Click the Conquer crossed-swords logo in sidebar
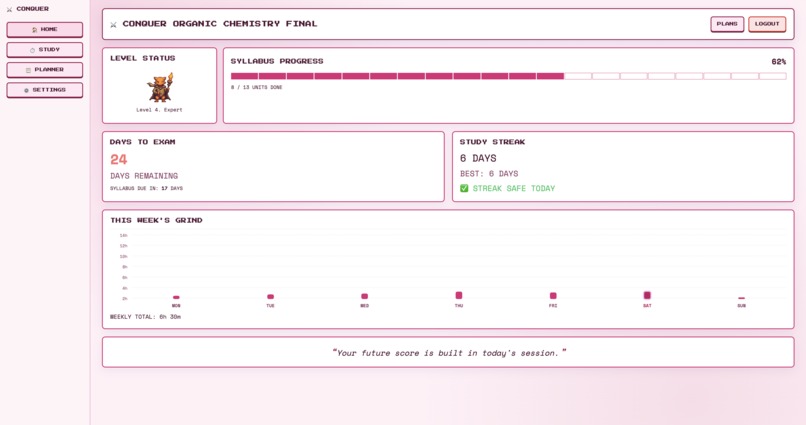806x425 pixels. pos(9,9)
